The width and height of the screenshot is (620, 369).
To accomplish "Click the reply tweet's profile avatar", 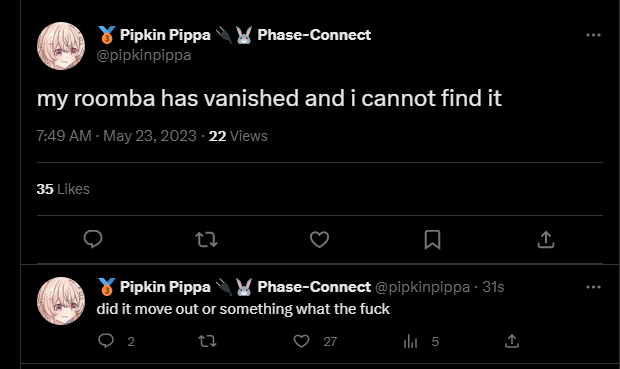I will tap(61, 301).
